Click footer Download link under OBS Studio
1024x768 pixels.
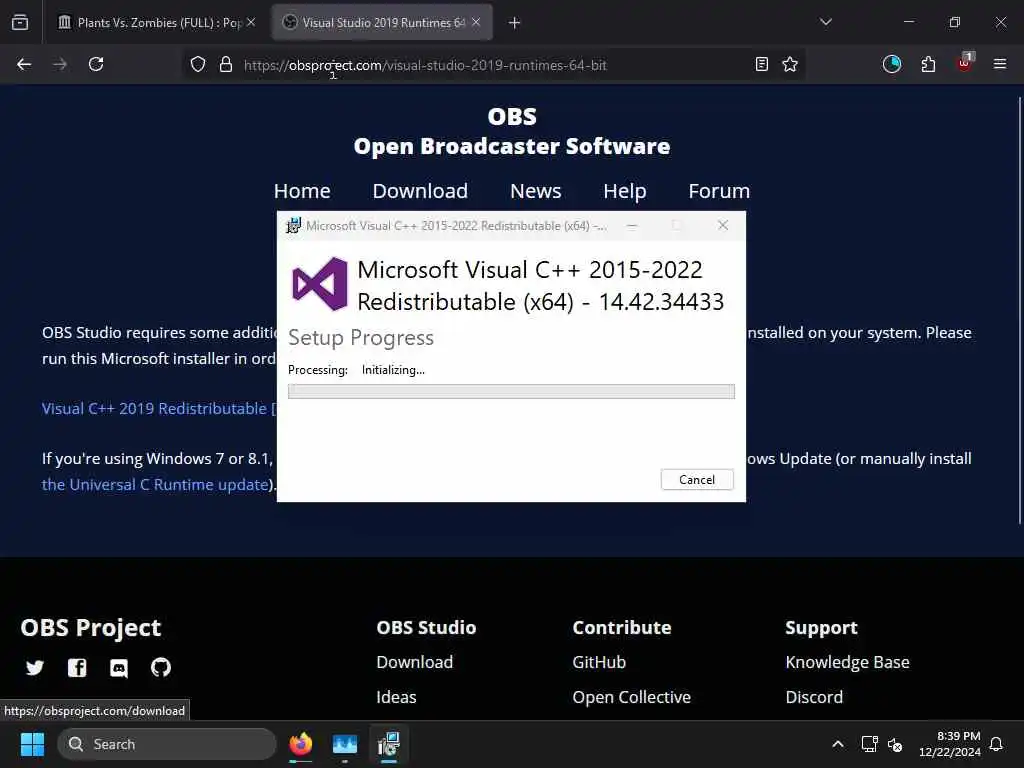[415, 662]
